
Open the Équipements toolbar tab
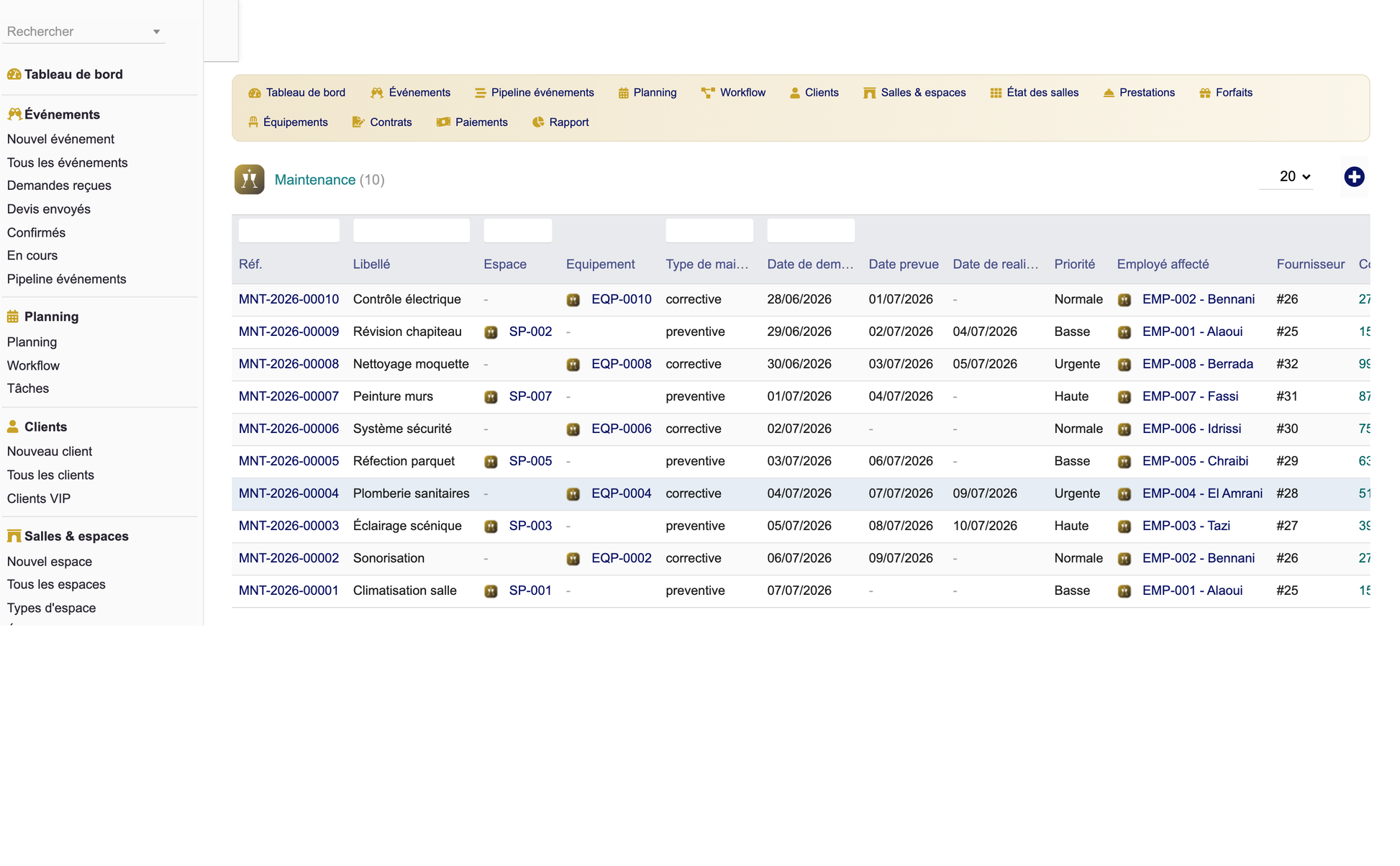click(x=288, y=122)
